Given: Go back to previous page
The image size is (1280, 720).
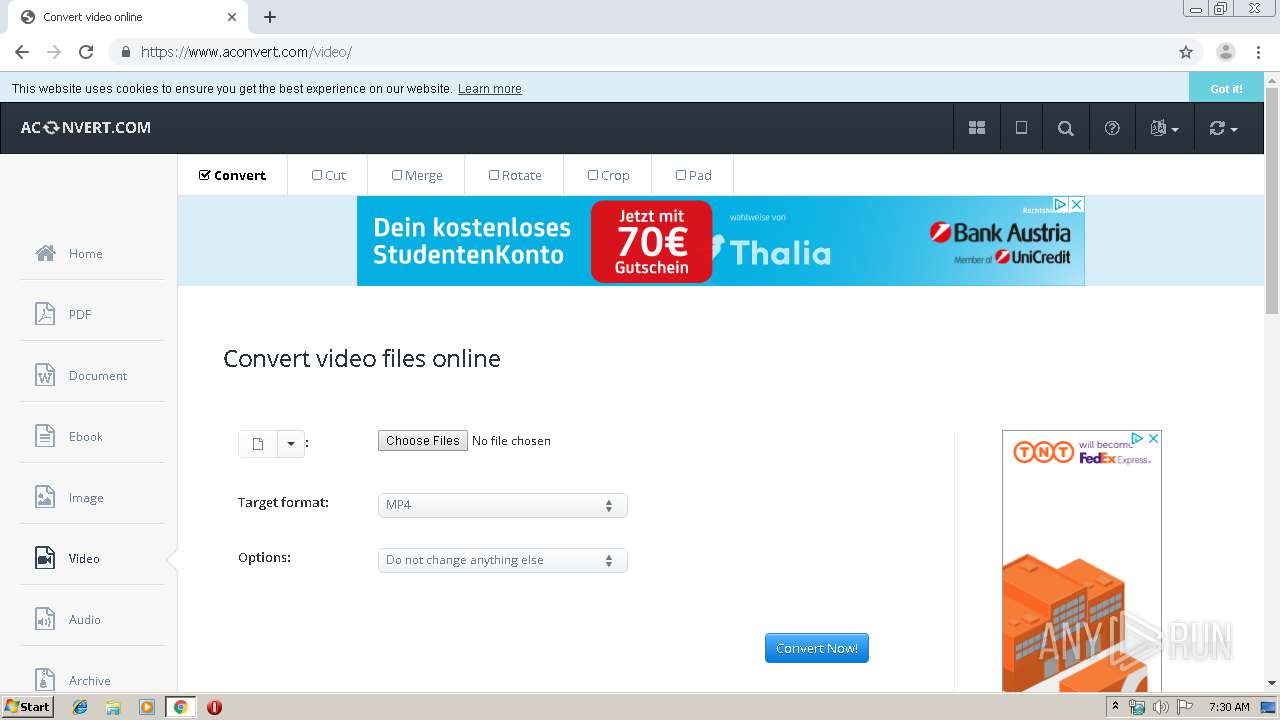Looking at the screenshot, I should click(22, 52).
